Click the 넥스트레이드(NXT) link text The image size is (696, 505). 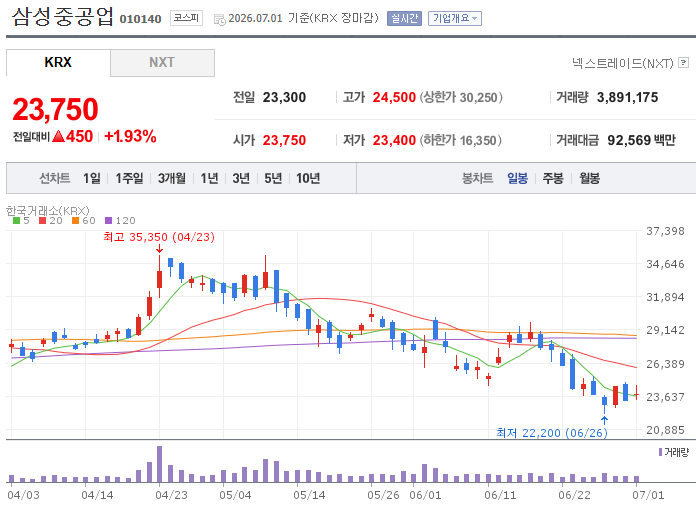(623, 63)
